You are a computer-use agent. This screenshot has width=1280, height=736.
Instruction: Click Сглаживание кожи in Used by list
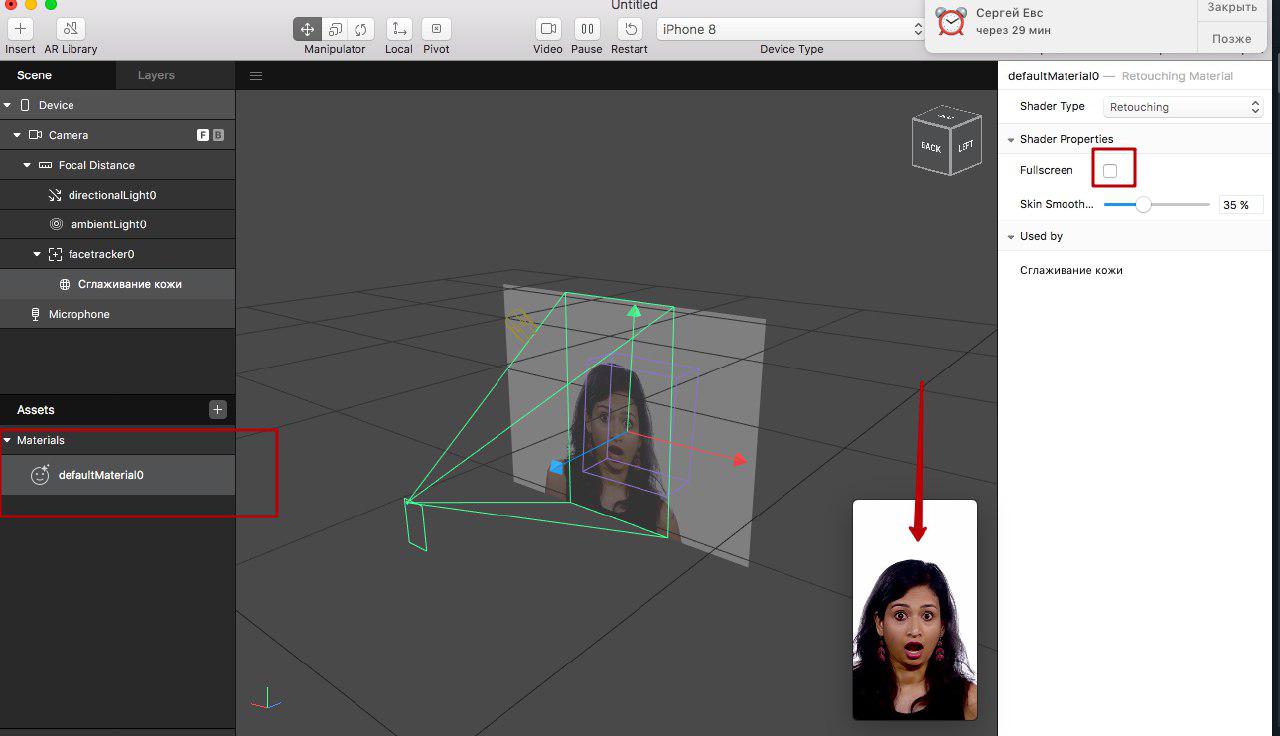click(x=1071, y=270)
